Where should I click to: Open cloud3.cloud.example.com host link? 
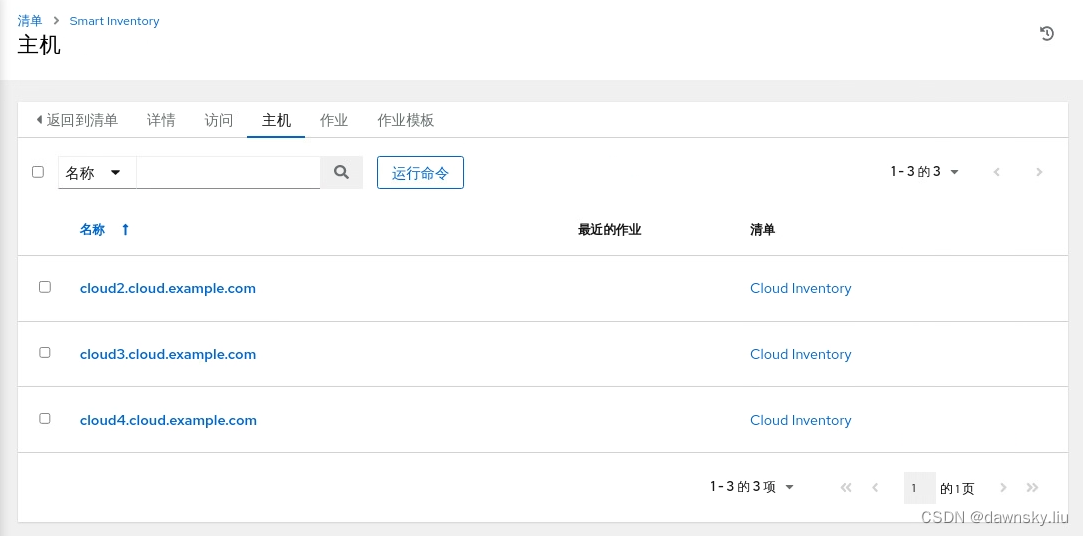[168, 354]
